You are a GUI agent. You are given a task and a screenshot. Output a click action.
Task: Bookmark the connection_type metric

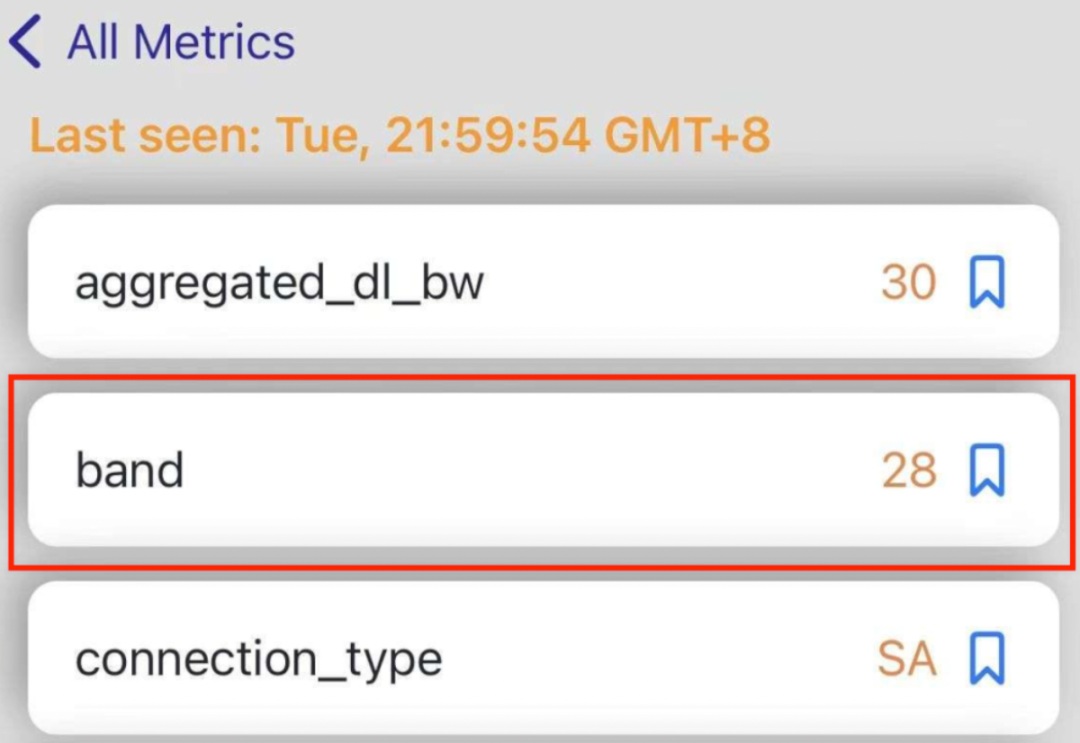tap(987, 658)
